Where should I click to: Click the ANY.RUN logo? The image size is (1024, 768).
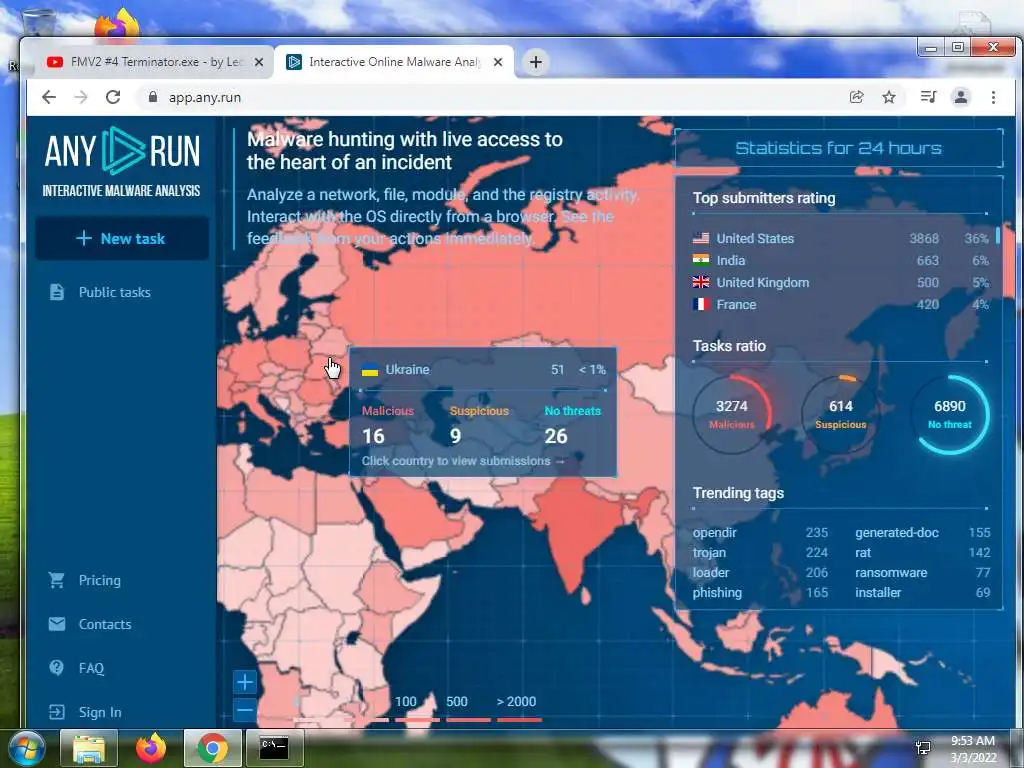click(122, 162)
